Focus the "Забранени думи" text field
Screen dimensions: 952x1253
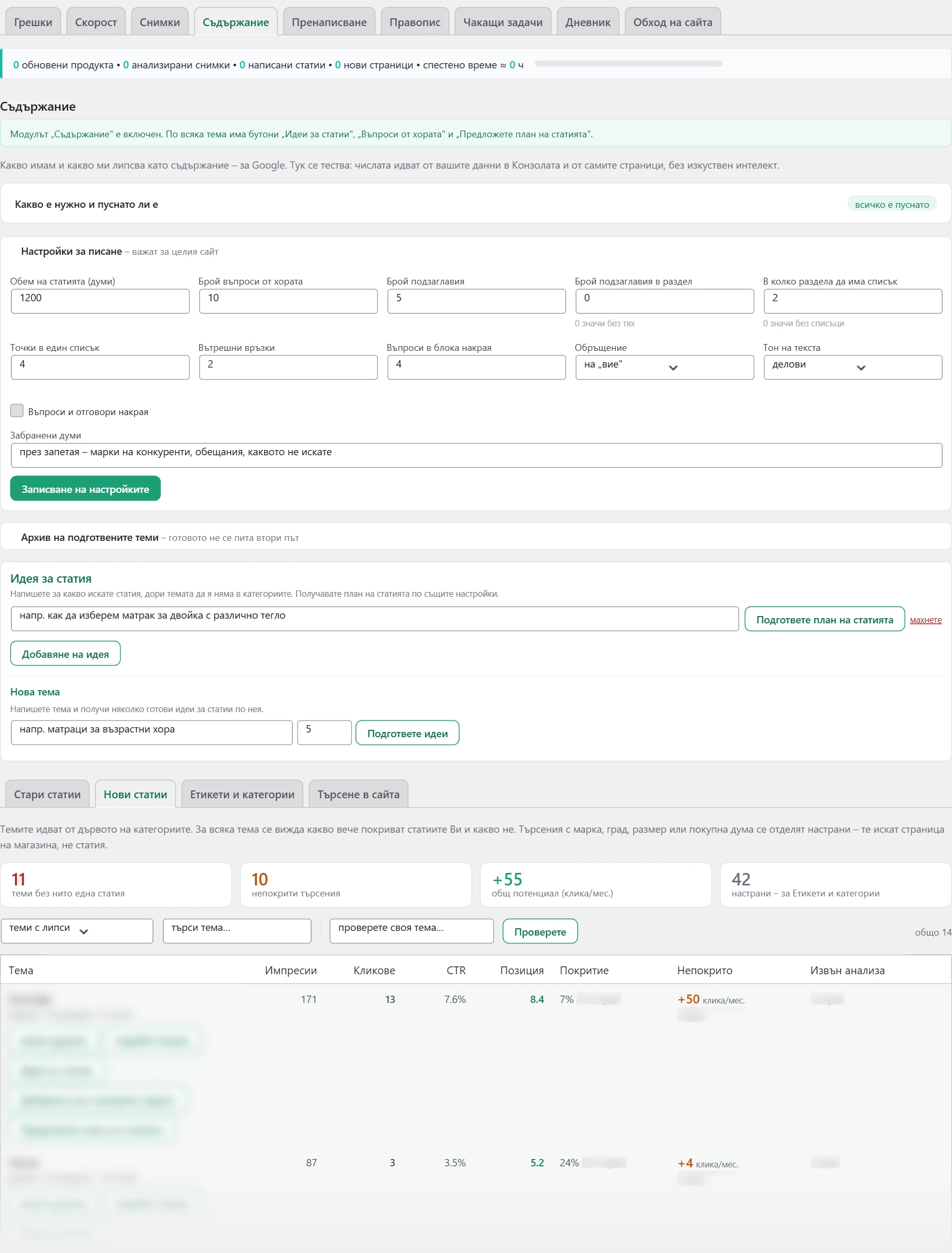pyautogui.click(x=476, y=455)
